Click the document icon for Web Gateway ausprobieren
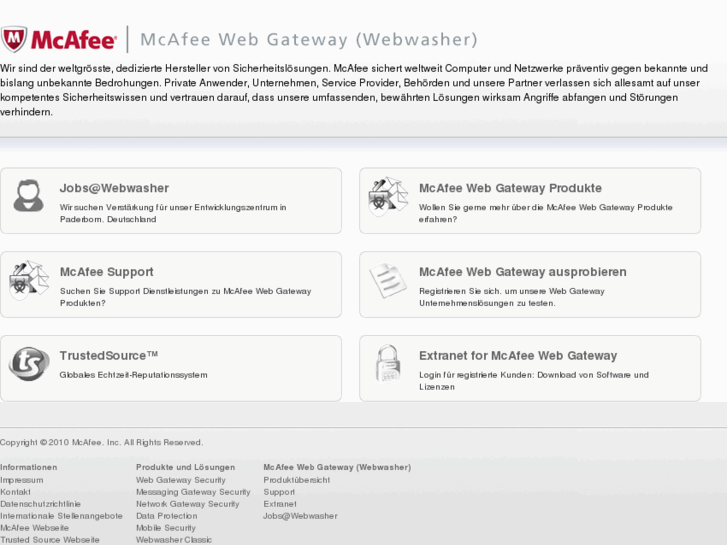 pyautogui.click(x=388, y=280)
